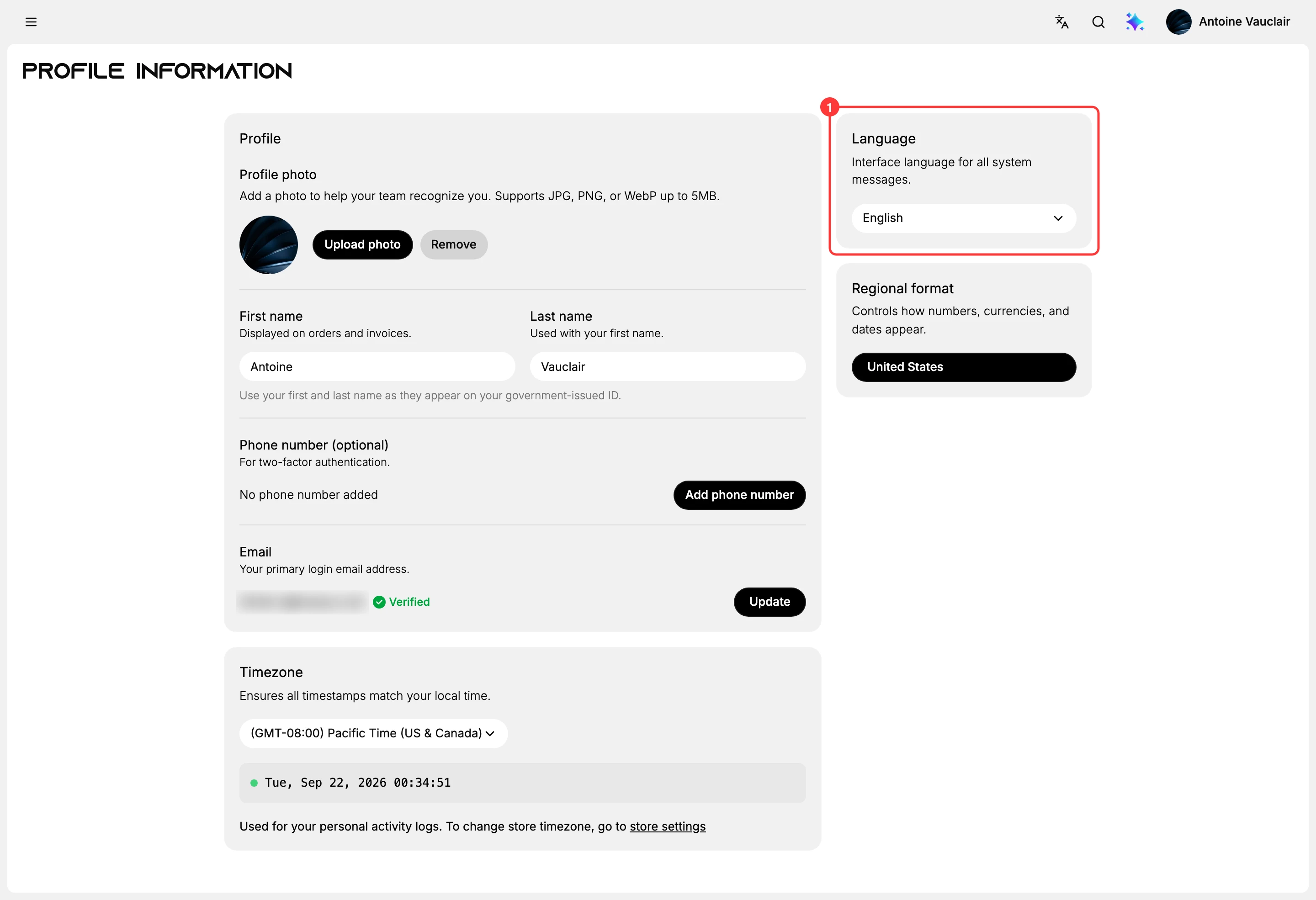Screen dimensions: 1316x900
Task: Click the translate language icon
Action: [1062, 22]
